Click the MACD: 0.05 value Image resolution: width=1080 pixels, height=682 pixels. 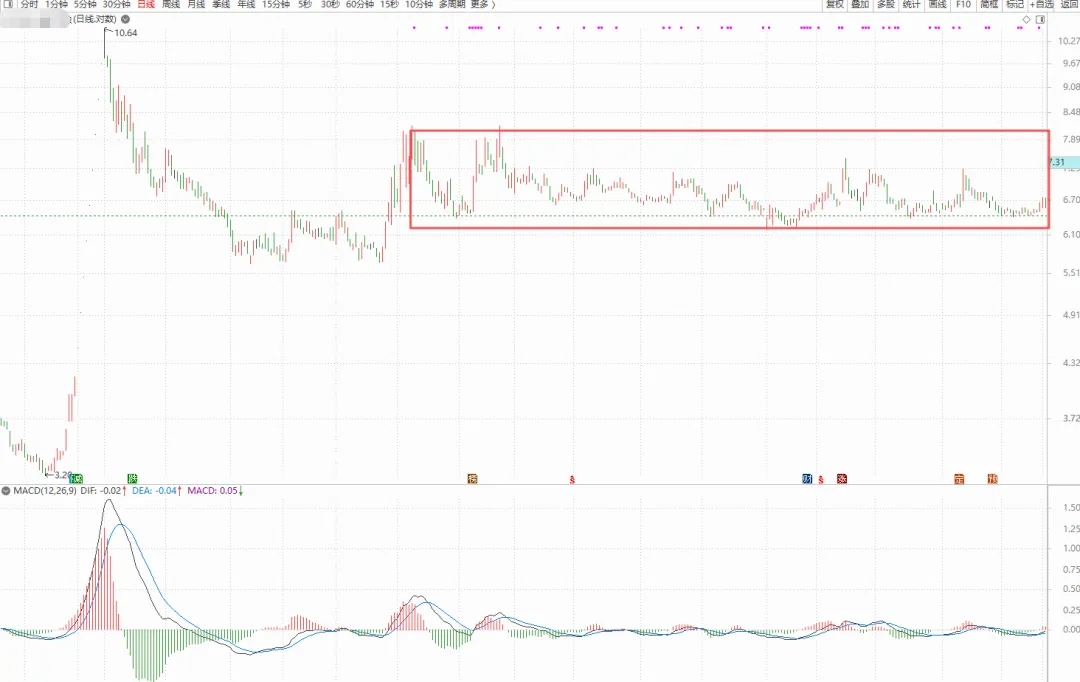click(213, 490)
